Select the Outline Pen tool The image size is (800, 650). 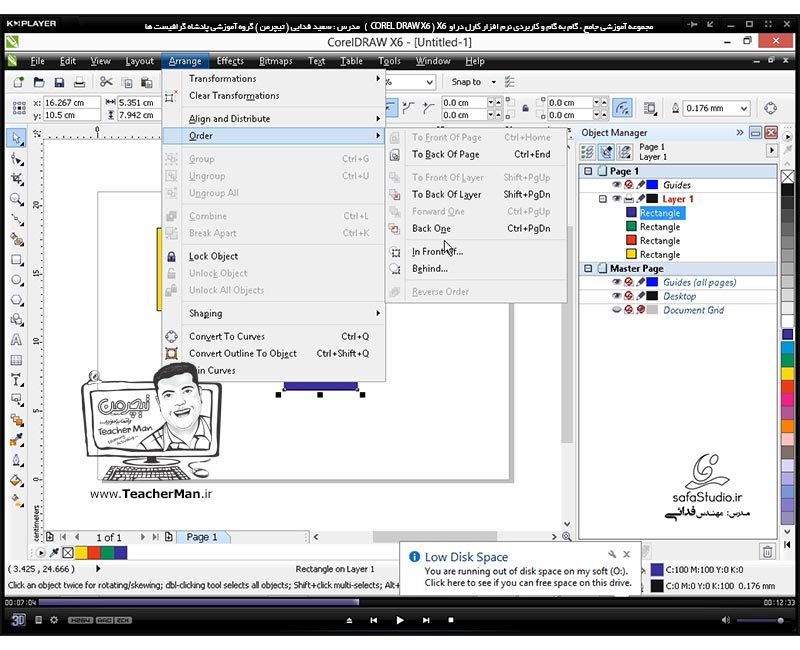pyautogui.click(x=17, y=460)
